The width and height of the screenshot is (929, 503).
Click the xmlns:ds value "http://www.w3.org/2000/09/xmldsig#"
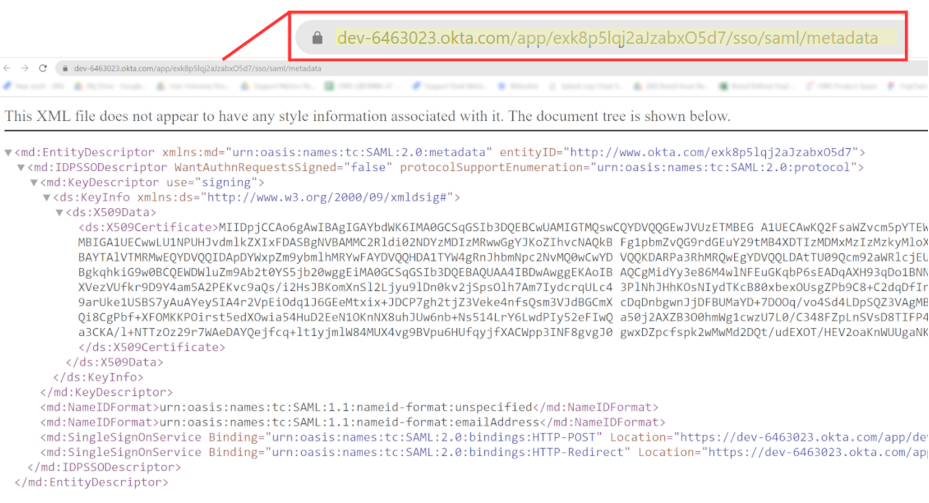327,197
